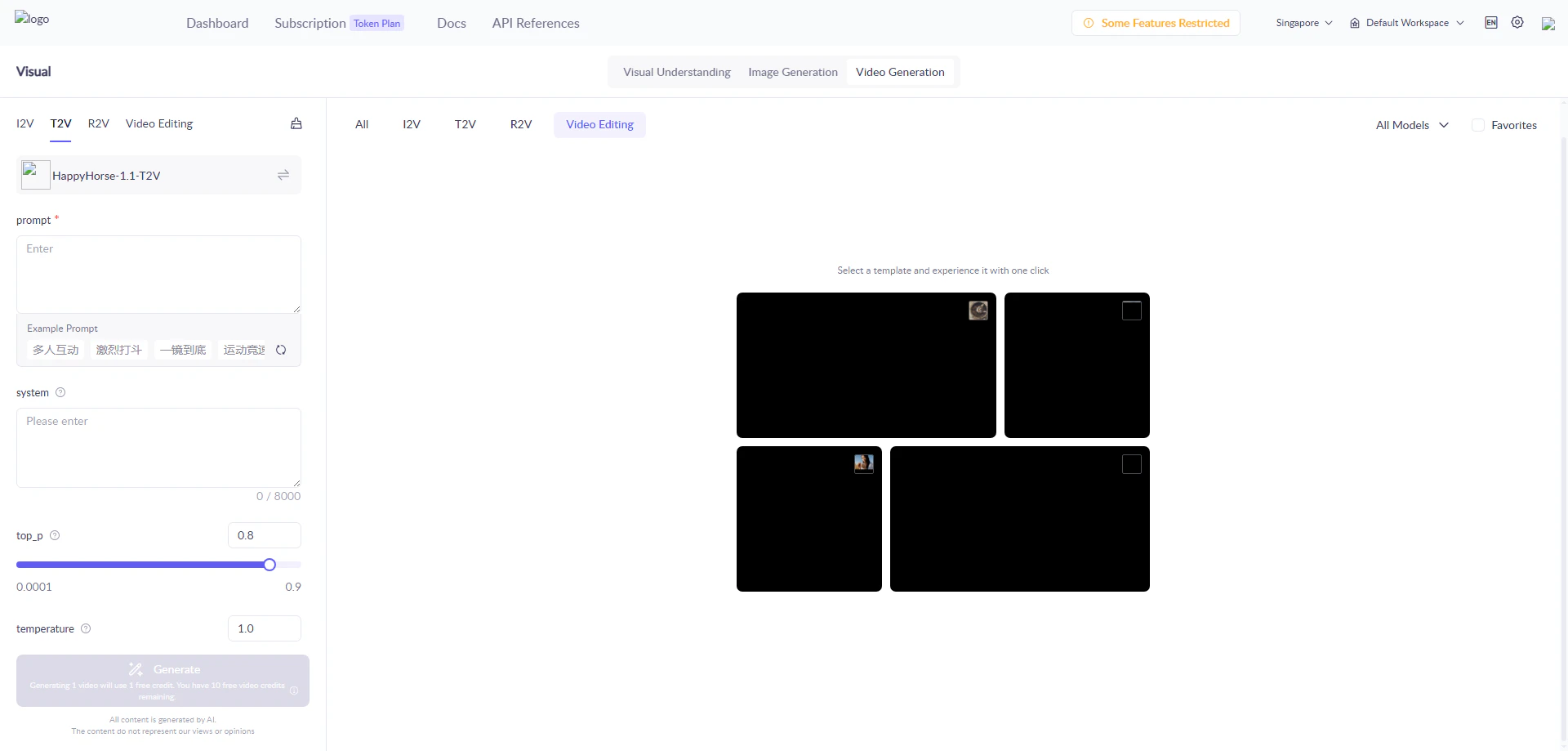The width and height of the screenshot is (1568, 751).
Task: Click the info icon on Generate button
Action: click(x=294, y=691)
